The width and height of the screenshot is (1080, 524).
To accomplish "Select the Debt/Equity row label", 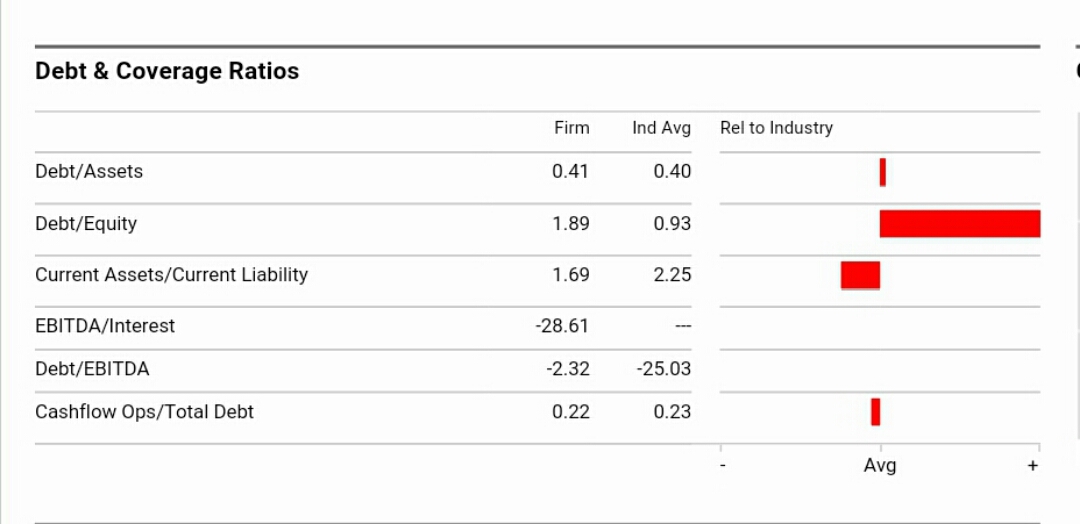I will click(x=86, y=224).
